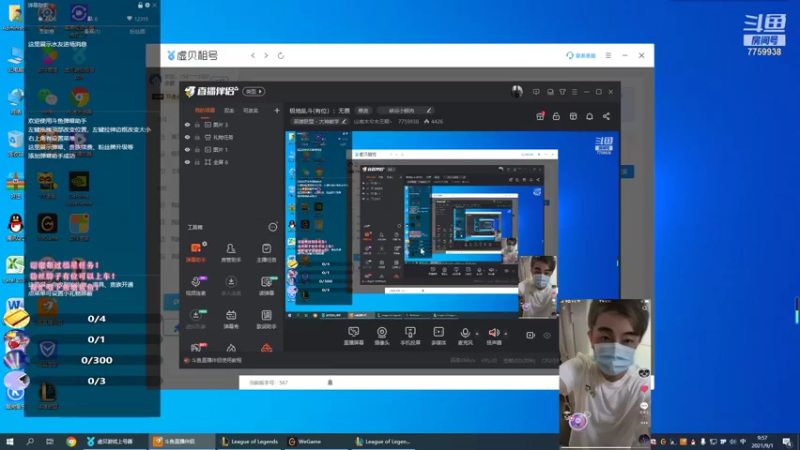Click the share icon above preview
Screen dimensions: 800x450
pyautogui.click(x=606, y=116)
